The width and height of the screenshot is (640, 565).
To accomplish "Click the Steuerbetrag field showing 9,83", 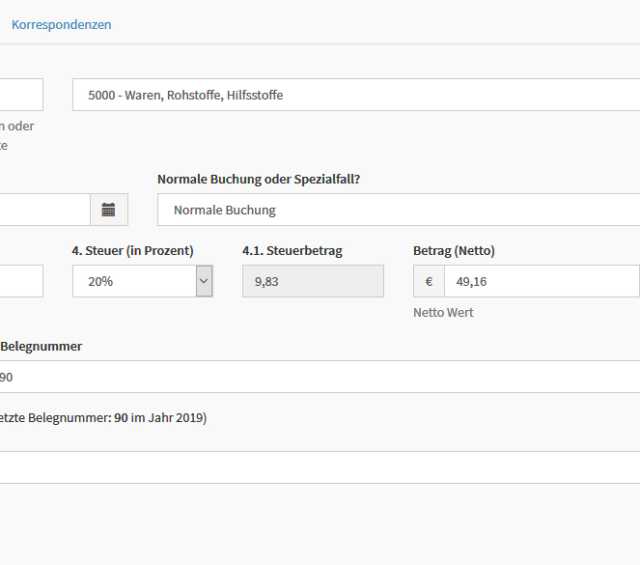I will [313, 282].
